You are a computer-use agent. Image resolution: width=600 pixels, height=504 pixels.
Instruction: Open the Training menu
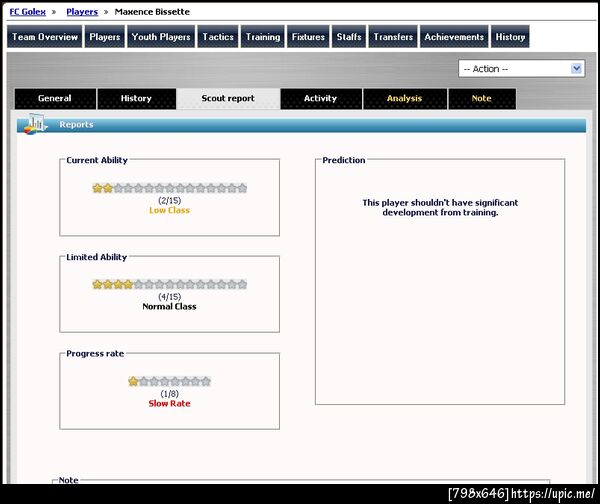[x=262, y=37]
